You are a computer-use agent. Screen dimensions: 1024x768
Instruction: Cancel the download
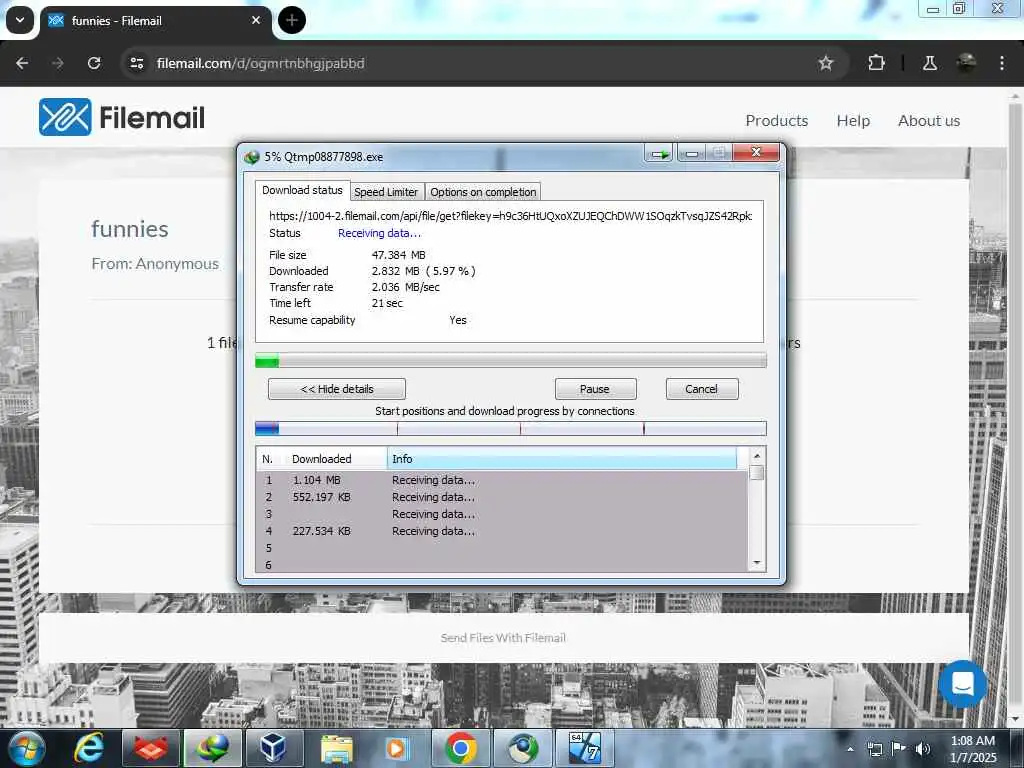(702, 389)
